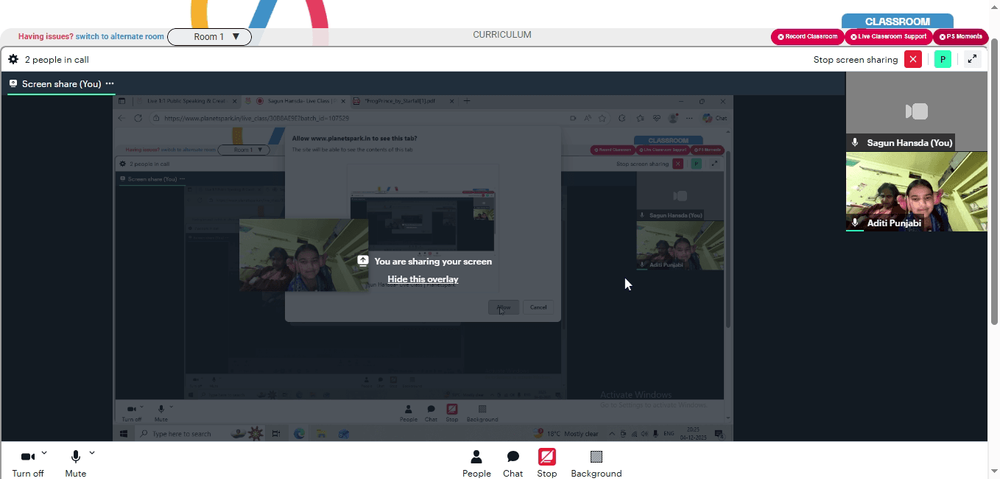Screen dimensions: 1000x479
Task: Click Cancel in the shared dialog preview
Action: coord(538,307)
